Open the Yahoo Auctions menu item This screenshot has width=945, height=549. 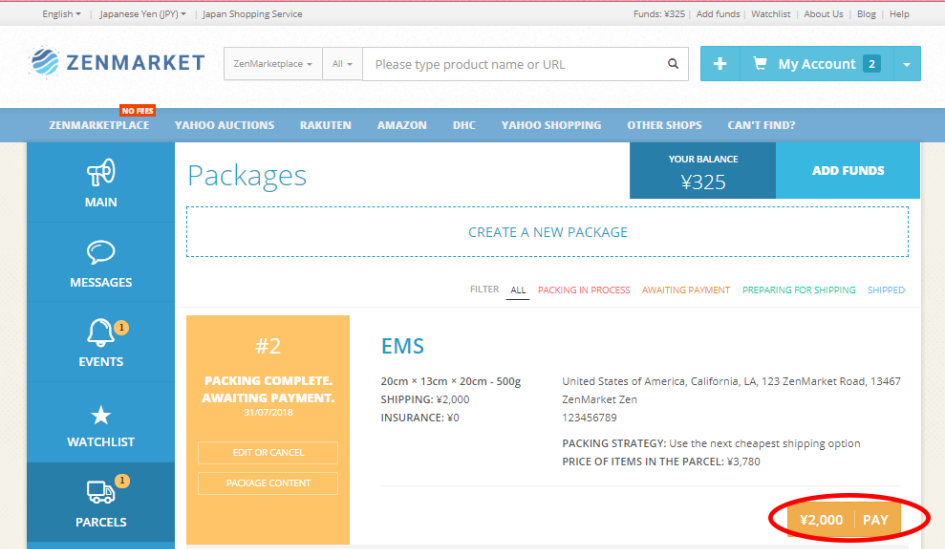[224, 125]
